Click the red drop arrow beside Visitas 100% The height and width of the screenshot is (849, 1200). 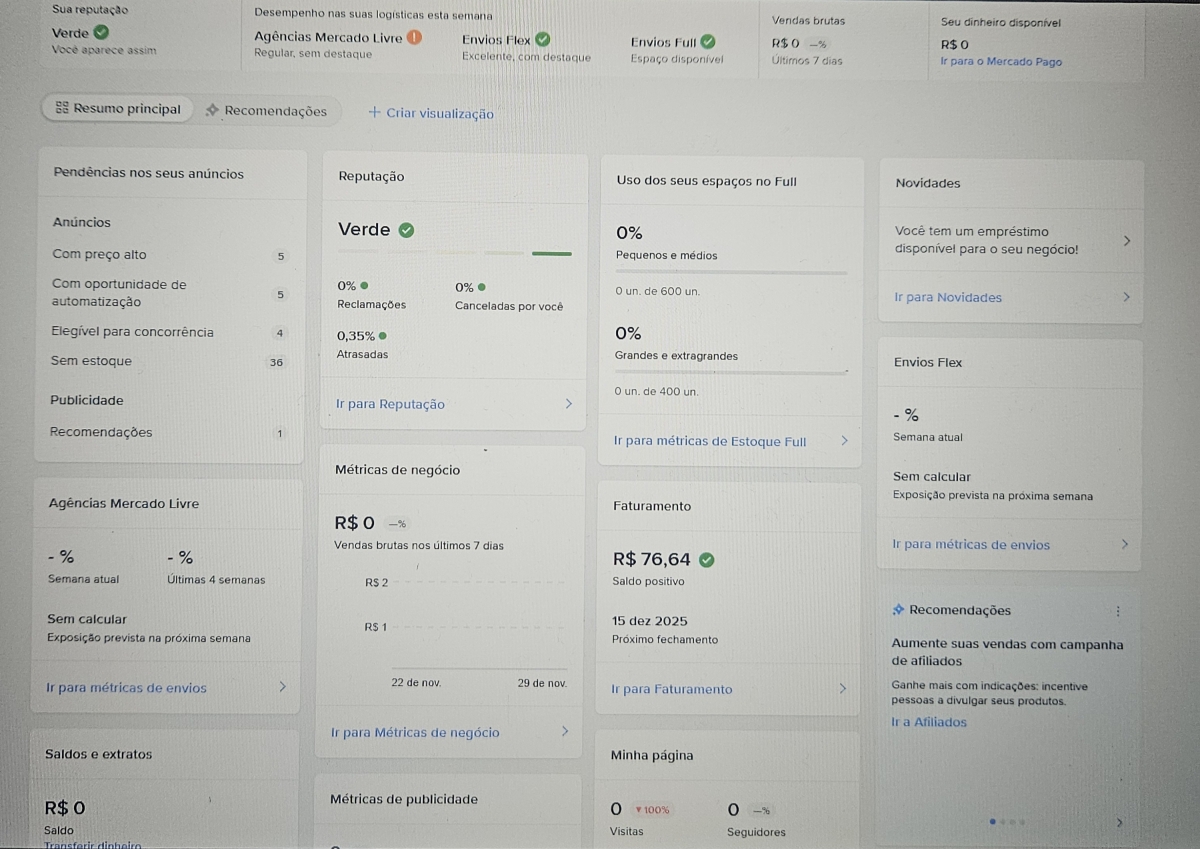(638, 809)
